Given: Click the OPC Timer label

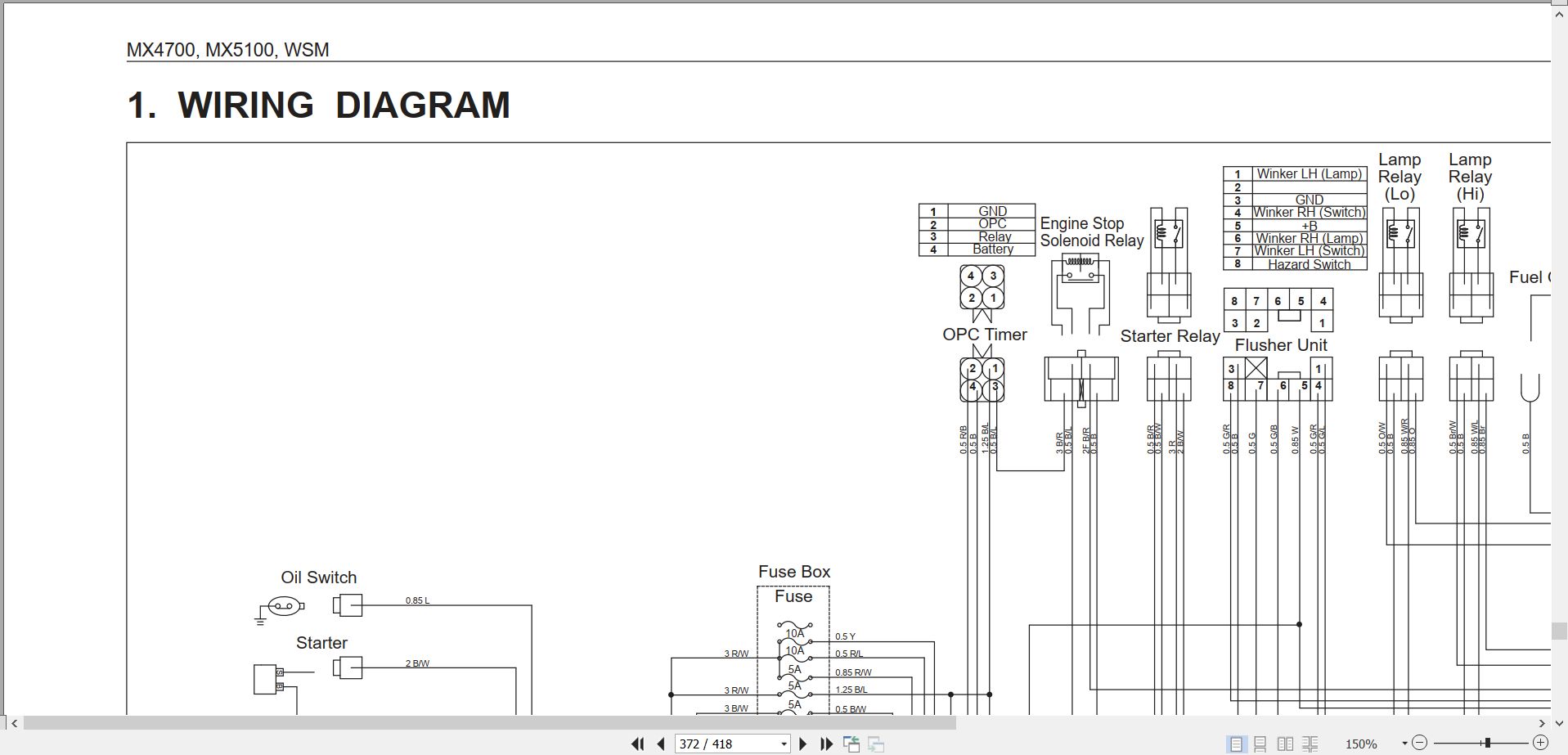Looking at the screenshot, I should [x=984, y=335].
